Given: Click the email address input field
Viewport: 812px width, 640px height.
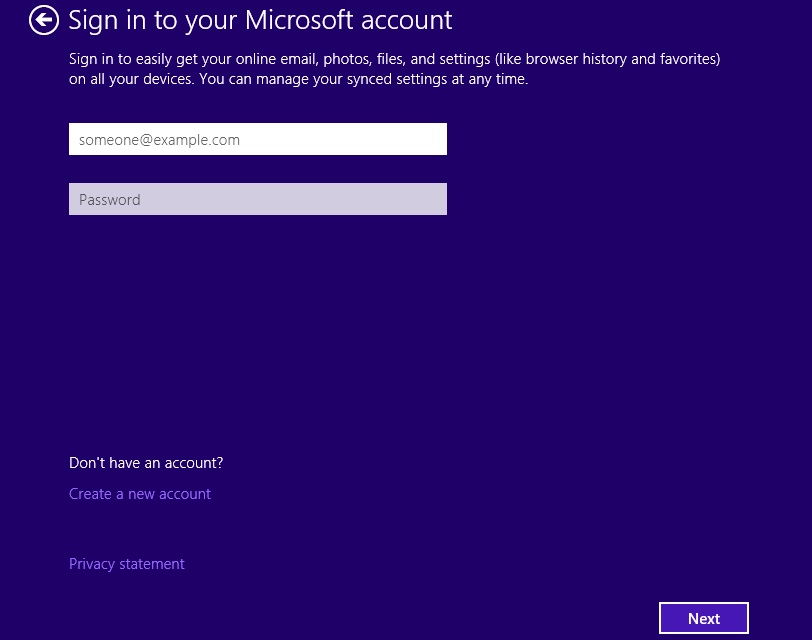Looking at the screenshot, I should tap(258, 139).
